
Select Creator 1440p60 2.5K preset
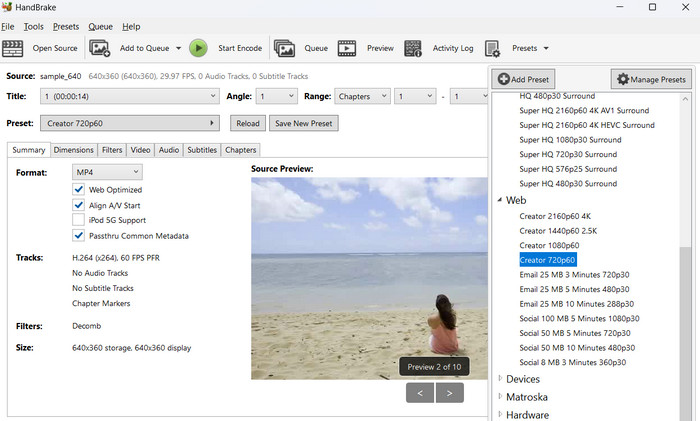(558, 231)
